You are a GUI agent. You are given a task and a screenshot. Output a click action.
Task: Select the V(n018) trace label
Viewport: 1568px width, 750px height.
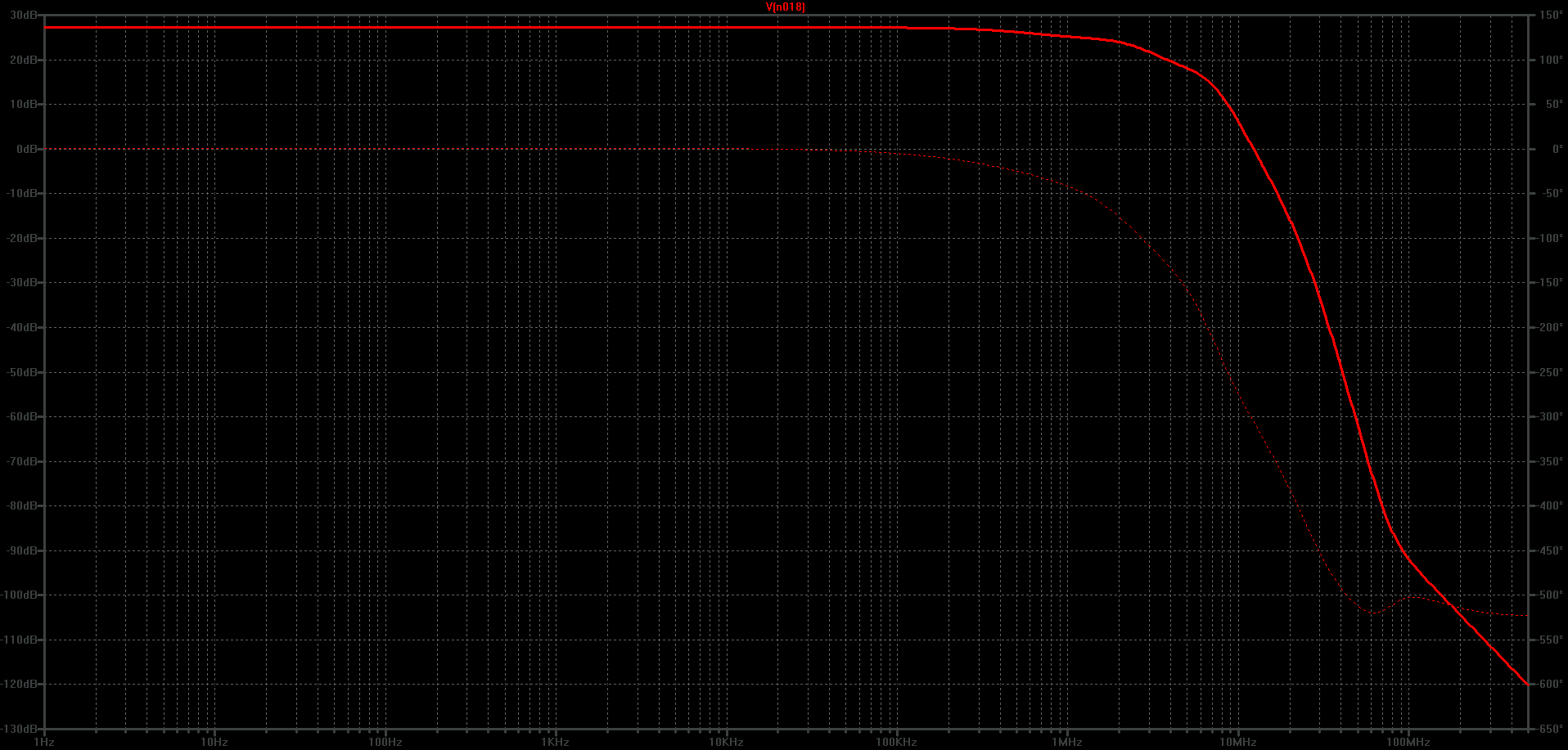click(785, 7)
